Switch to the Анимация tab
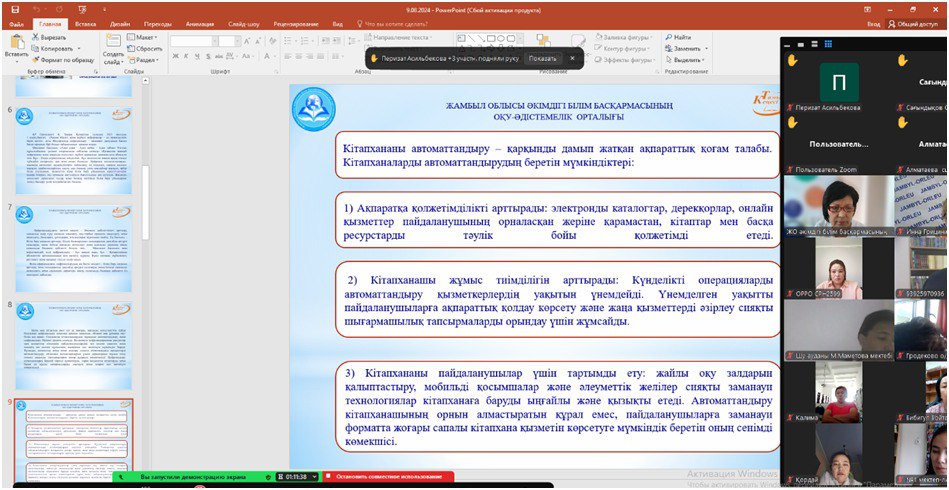949x490 pixels. point(200,24)
